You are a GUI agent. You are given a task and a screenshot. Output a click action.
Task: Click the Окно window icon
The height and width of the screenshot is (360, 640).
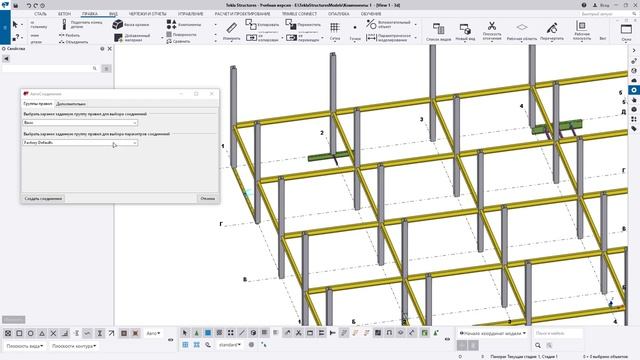pos(626,29)
